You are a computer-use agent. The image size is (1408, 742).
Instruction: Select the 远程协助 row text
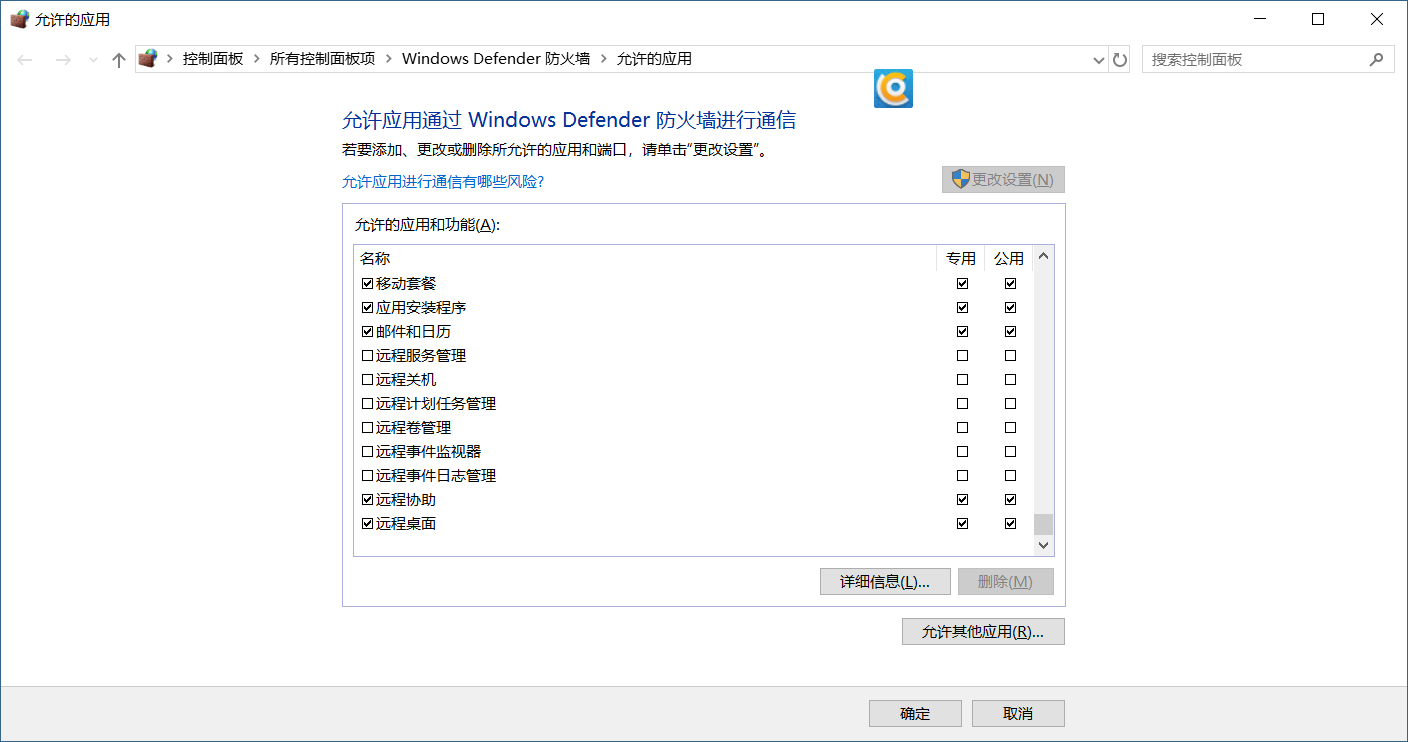406,500
